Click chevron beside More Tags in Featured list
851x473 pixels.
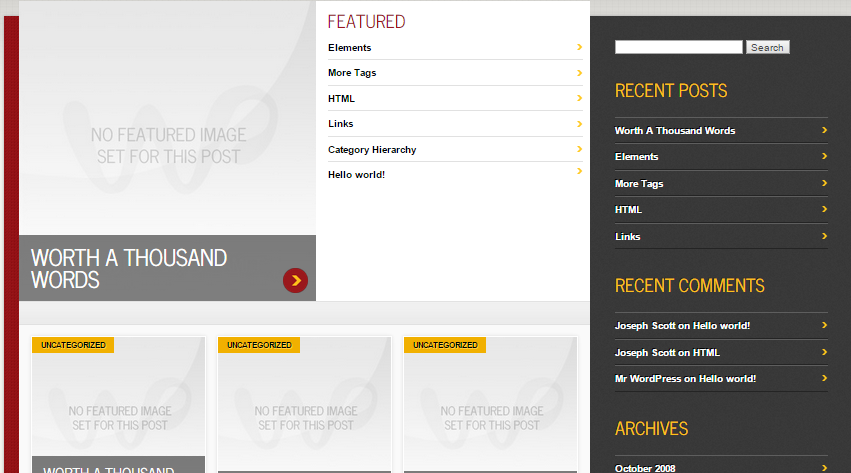(x=580, y=72)
